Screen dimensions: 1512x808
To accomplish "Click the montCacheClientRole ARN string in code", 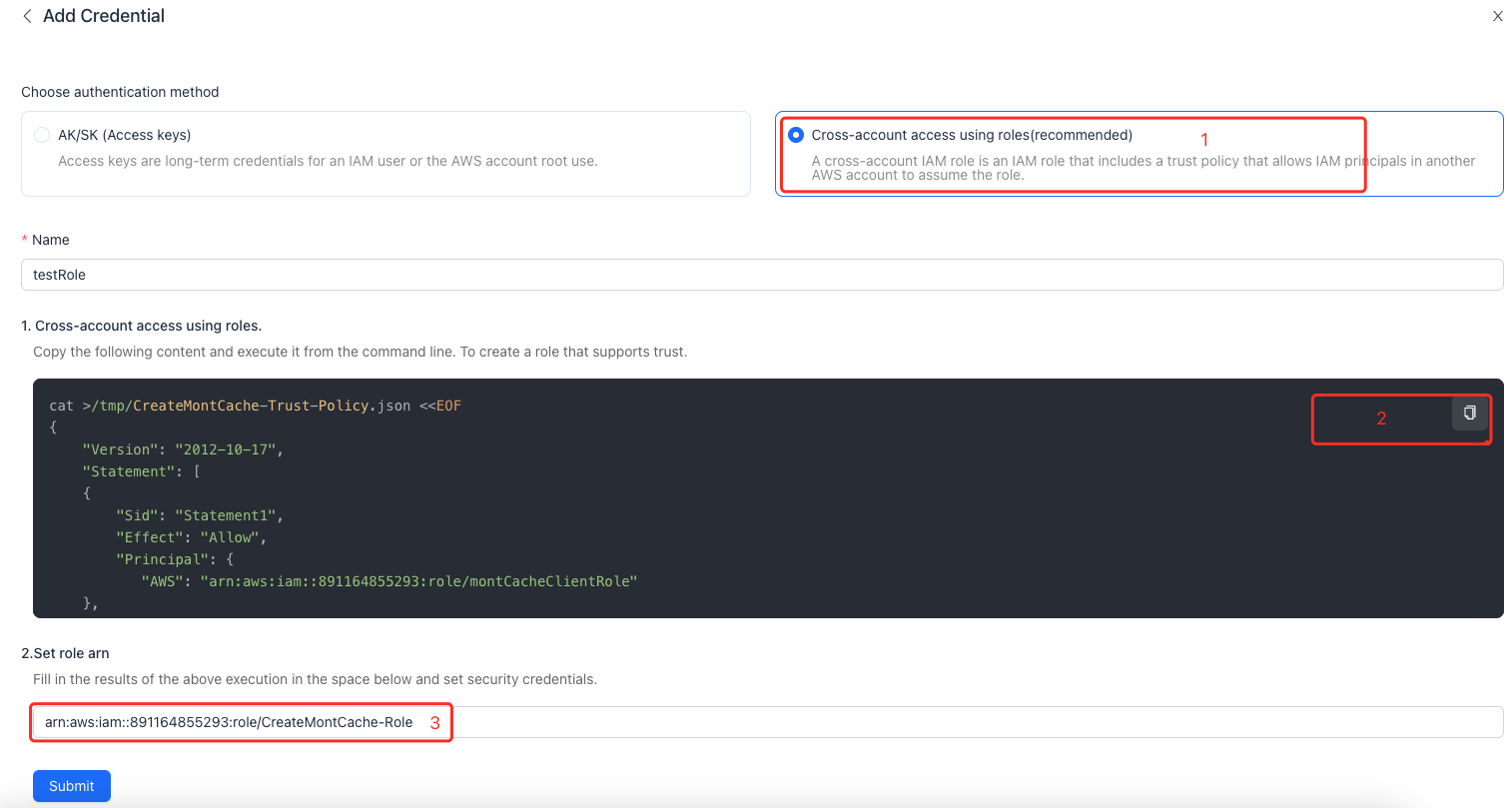I will point(417,581).
